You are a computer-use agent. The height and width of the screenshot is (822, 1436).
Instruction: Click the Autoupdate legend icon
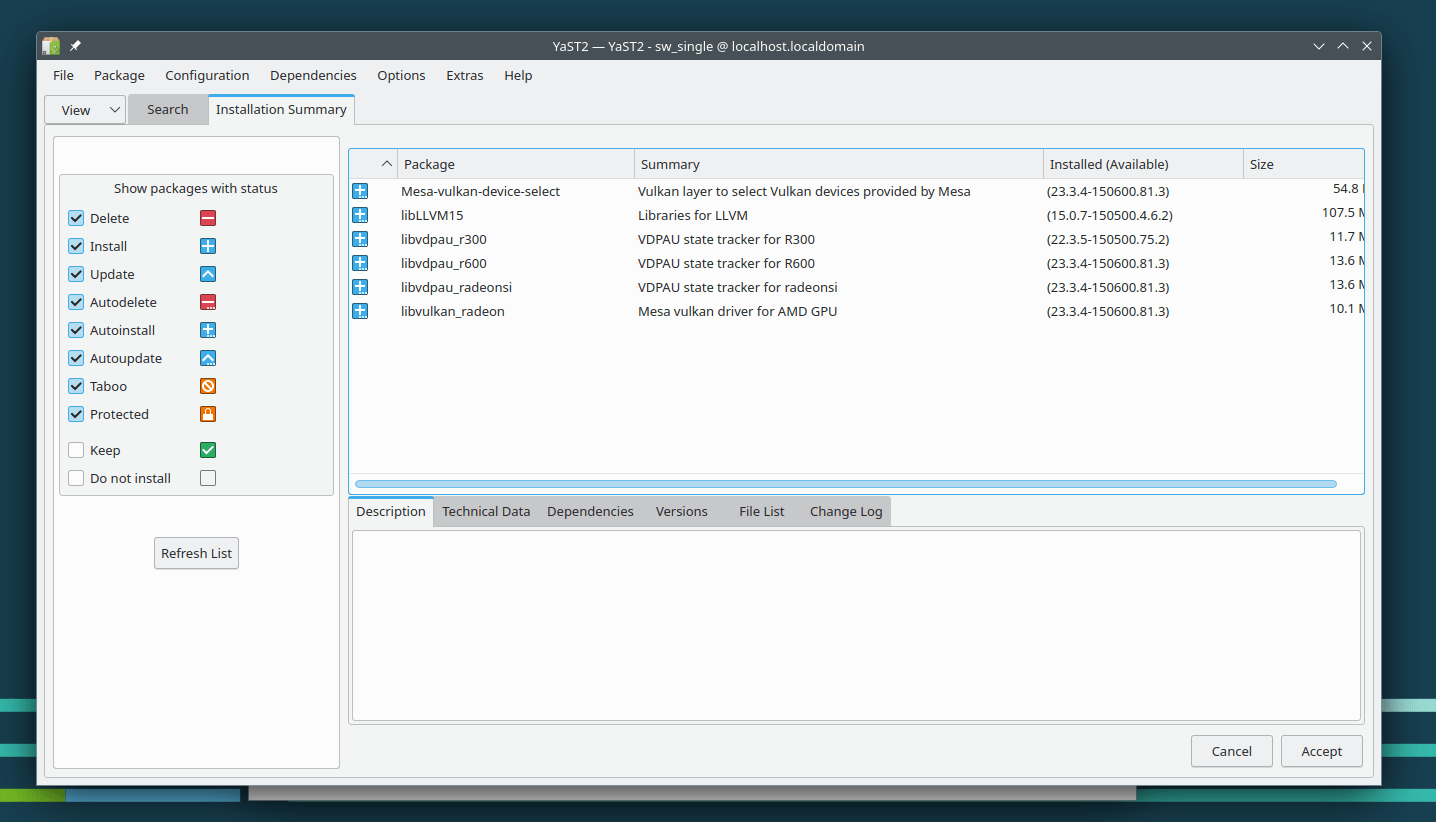pos(208,358)
